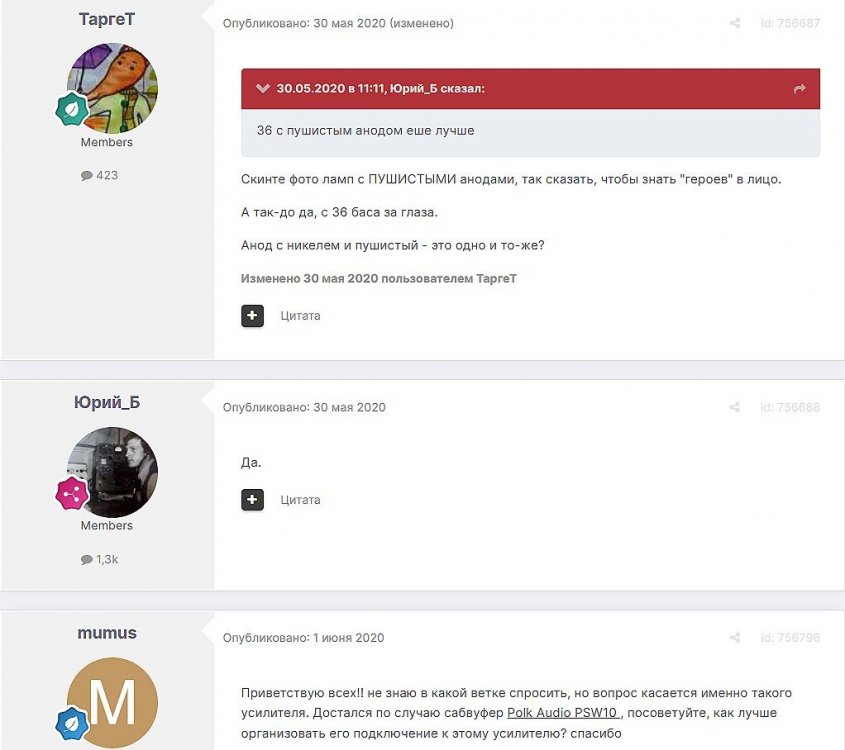Click the share icon on ТаргеТ's post
Viewport: 845px width, 750px height.
(735, 23)
